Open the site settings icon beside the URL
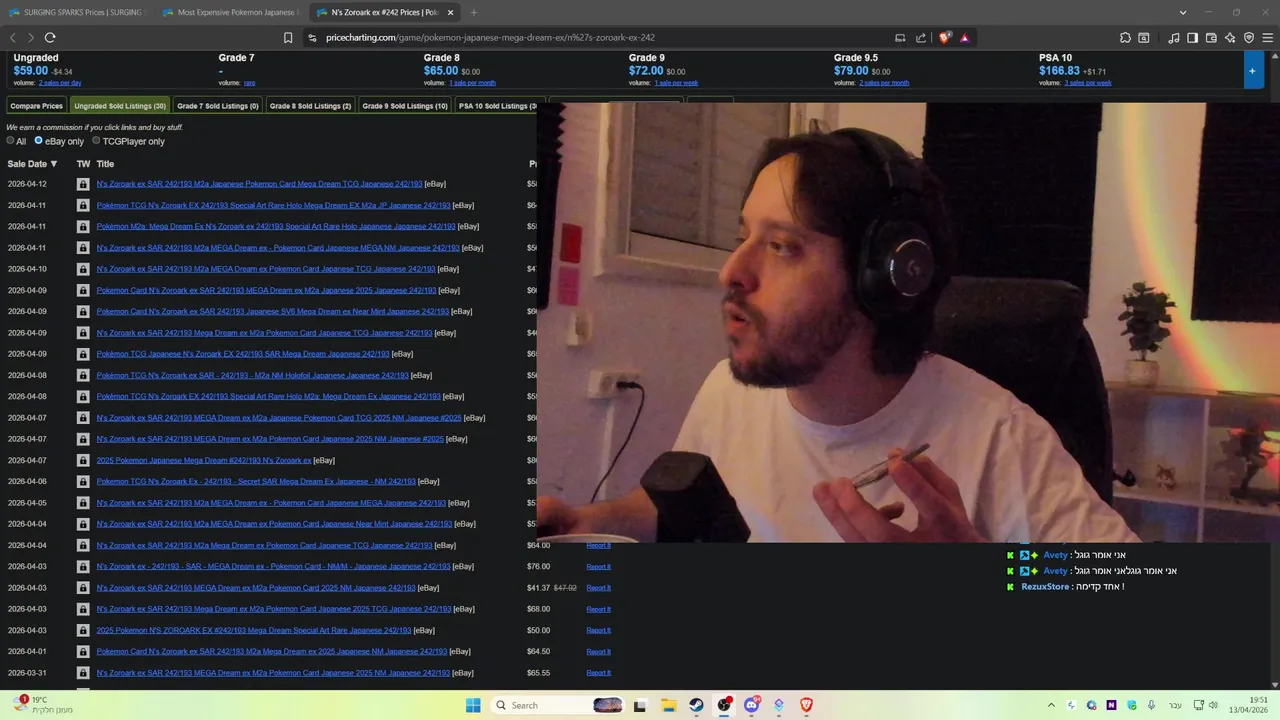1280x720 pixels. click(312, 38)
